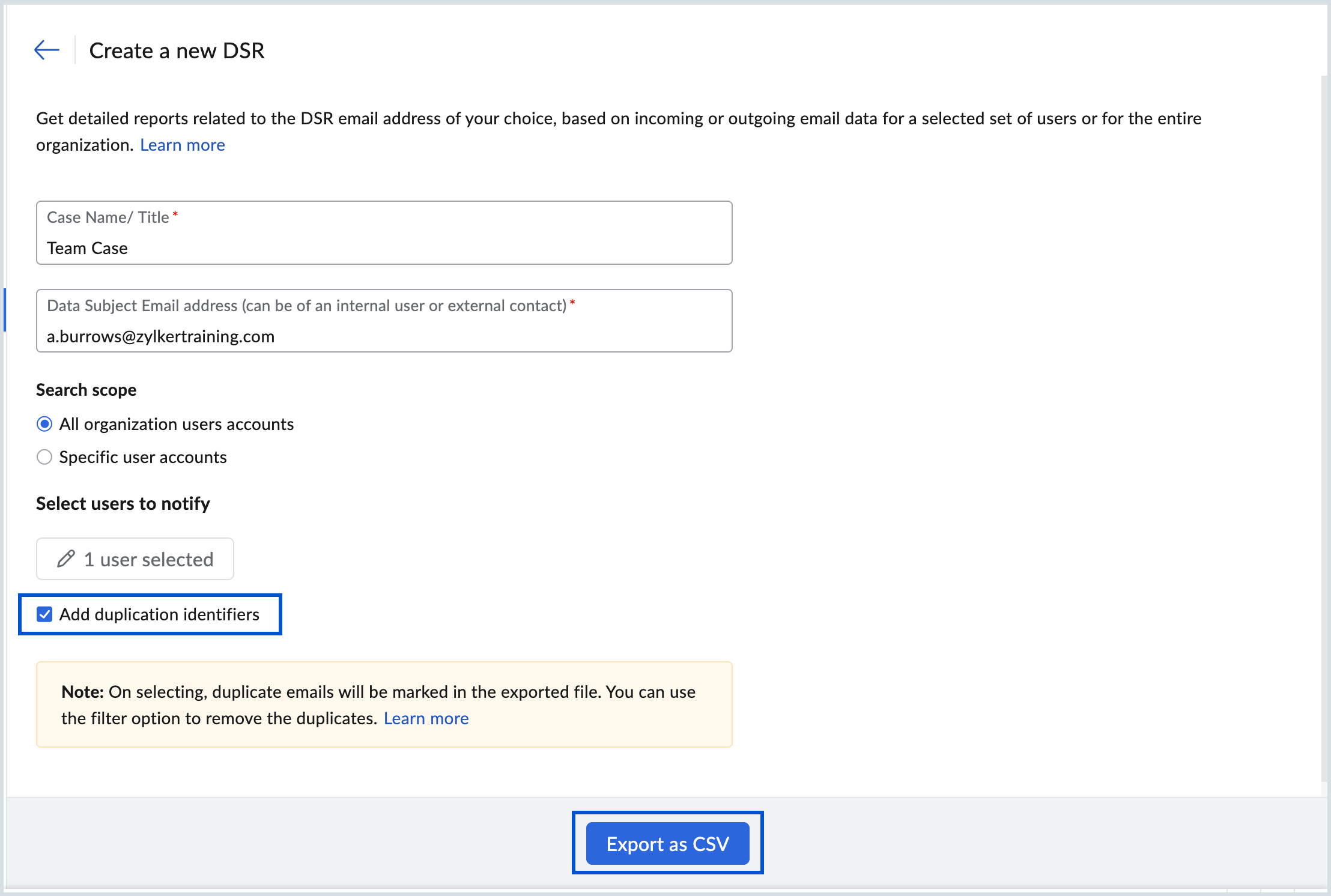Choose Specific user accounts radio option
The height and width of the screenshot is (896, 1331).
(x=44, y=457)
